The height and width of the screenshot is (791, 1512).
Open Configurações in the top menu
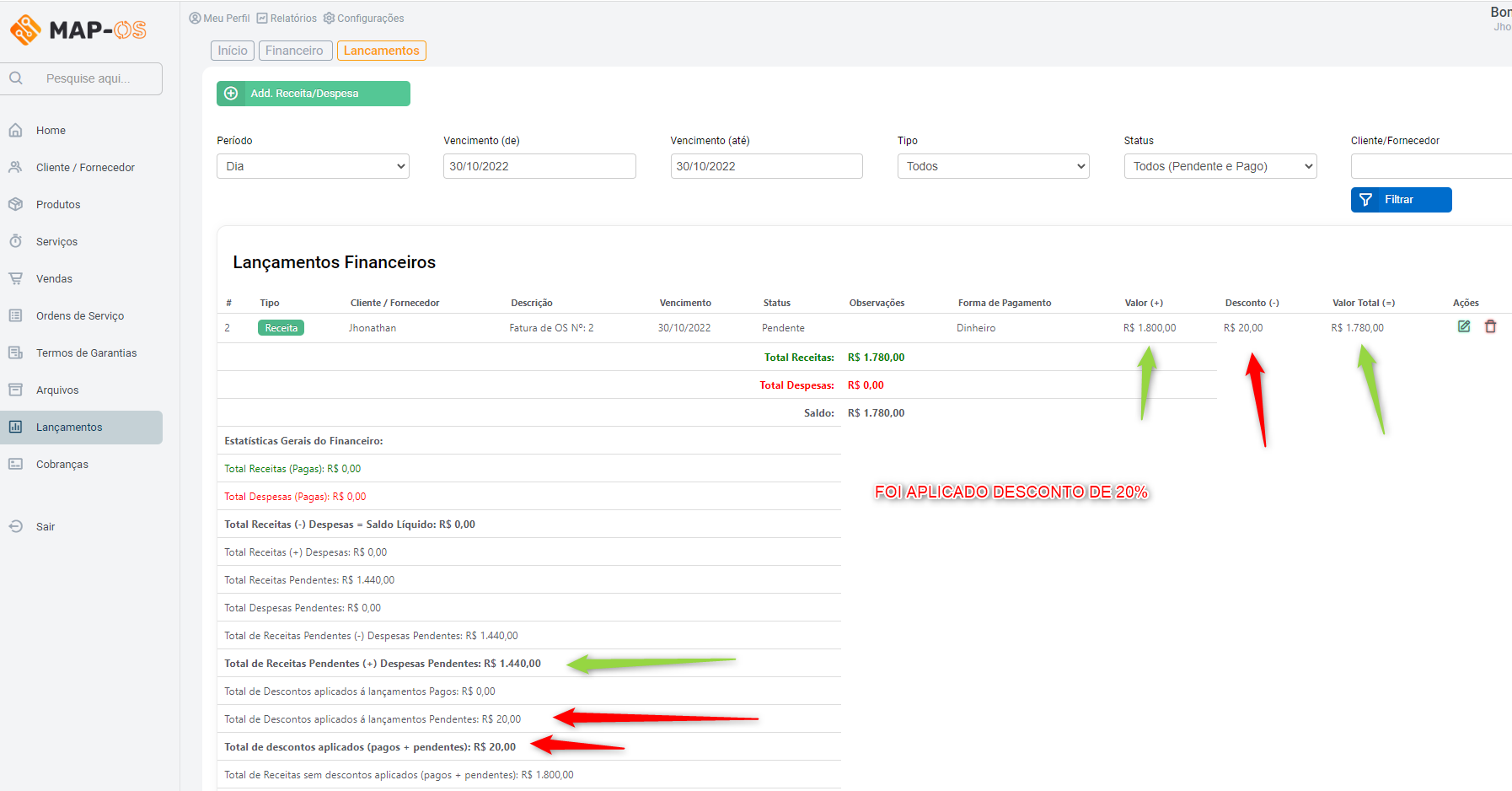click(364, 18)
